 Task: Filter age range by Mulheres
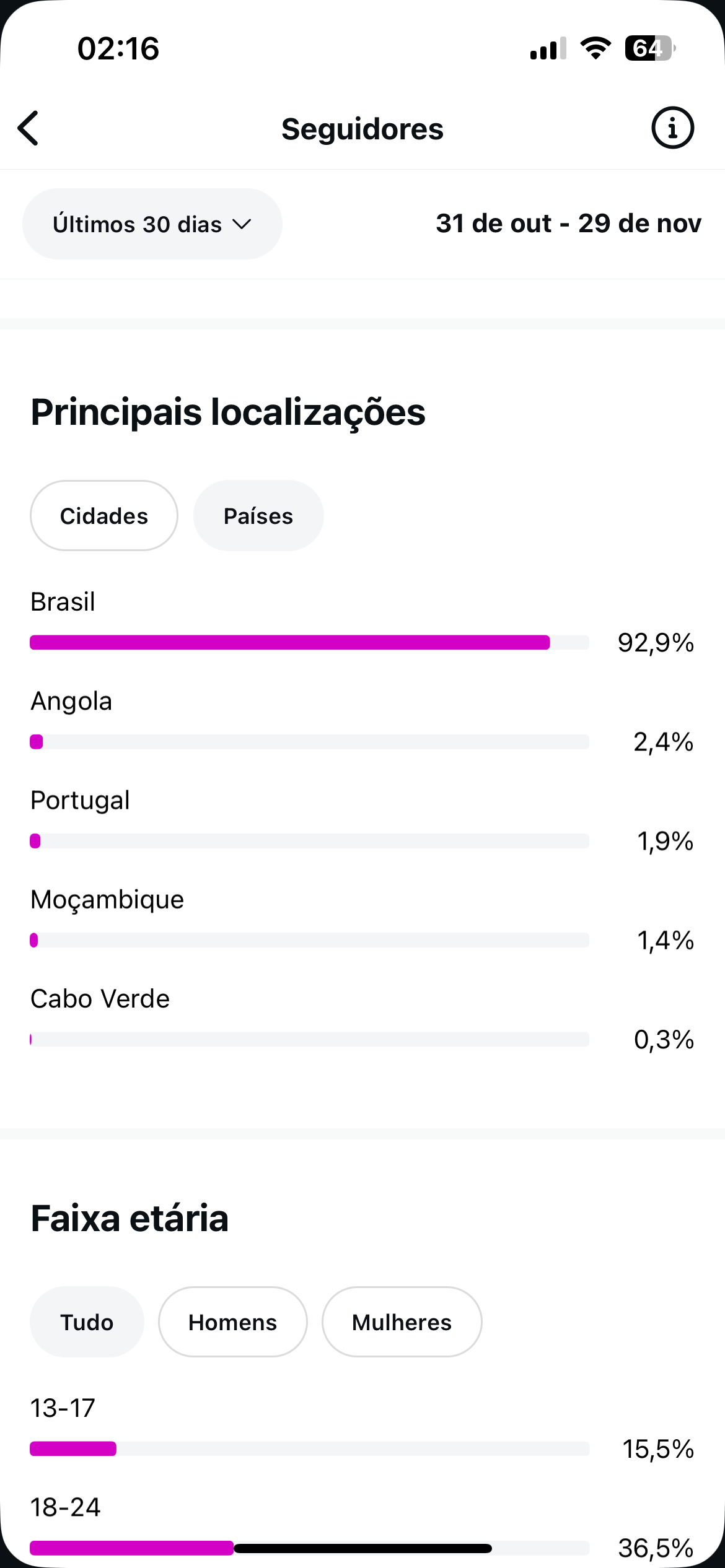tap(402, 1322)
